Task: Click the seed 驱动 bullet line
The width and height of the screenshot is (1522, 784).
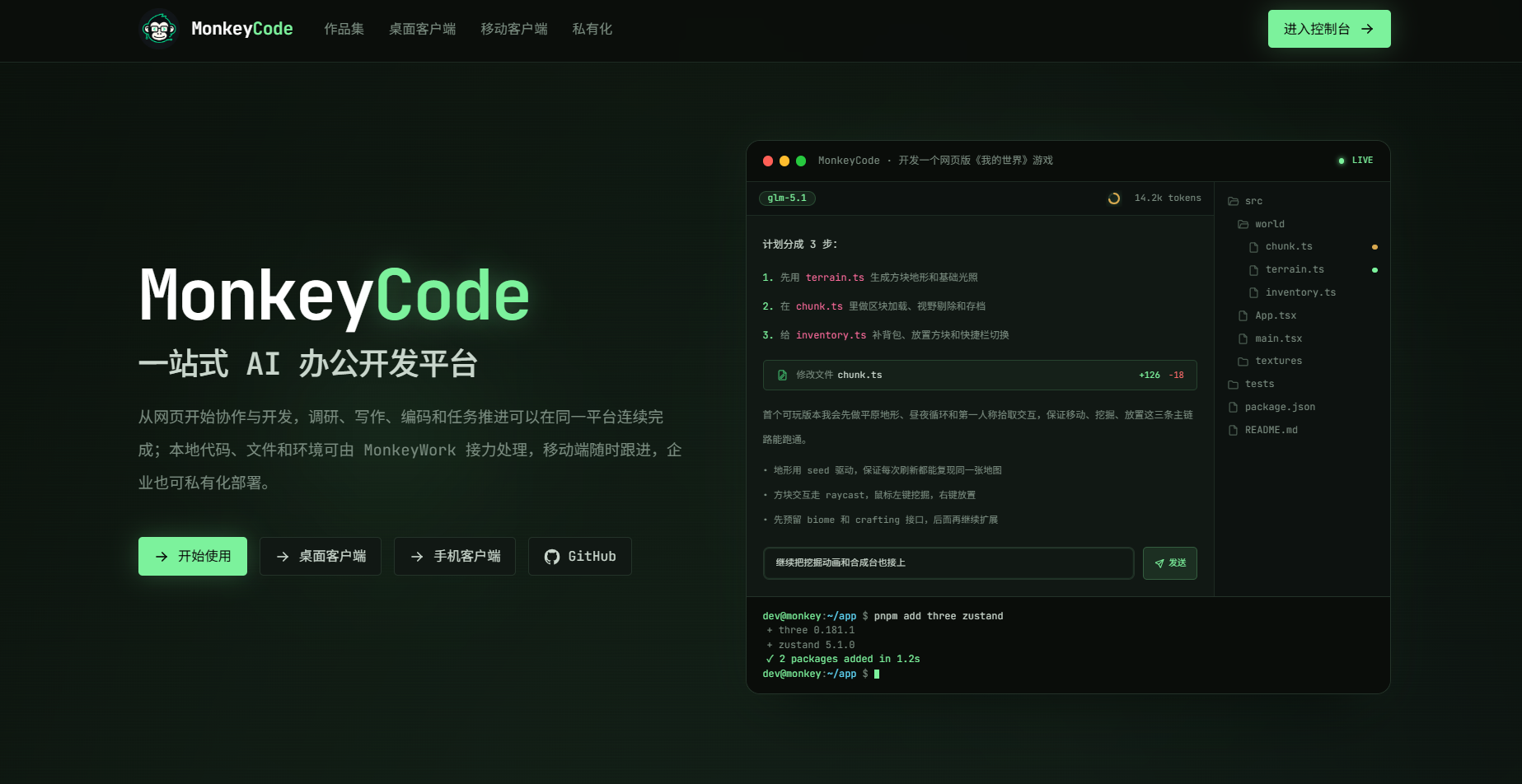Action: pos(883,470)
